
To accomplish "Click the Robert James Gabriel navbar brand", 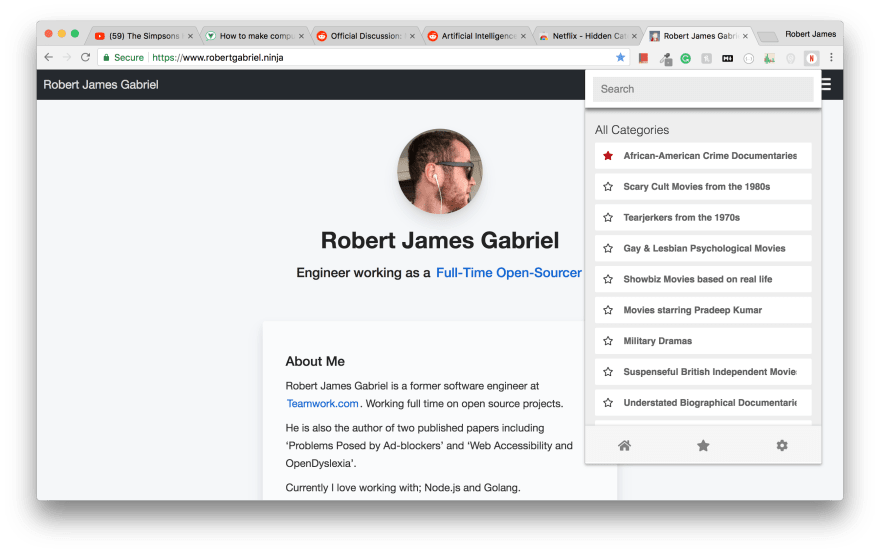I will point(101,85).
